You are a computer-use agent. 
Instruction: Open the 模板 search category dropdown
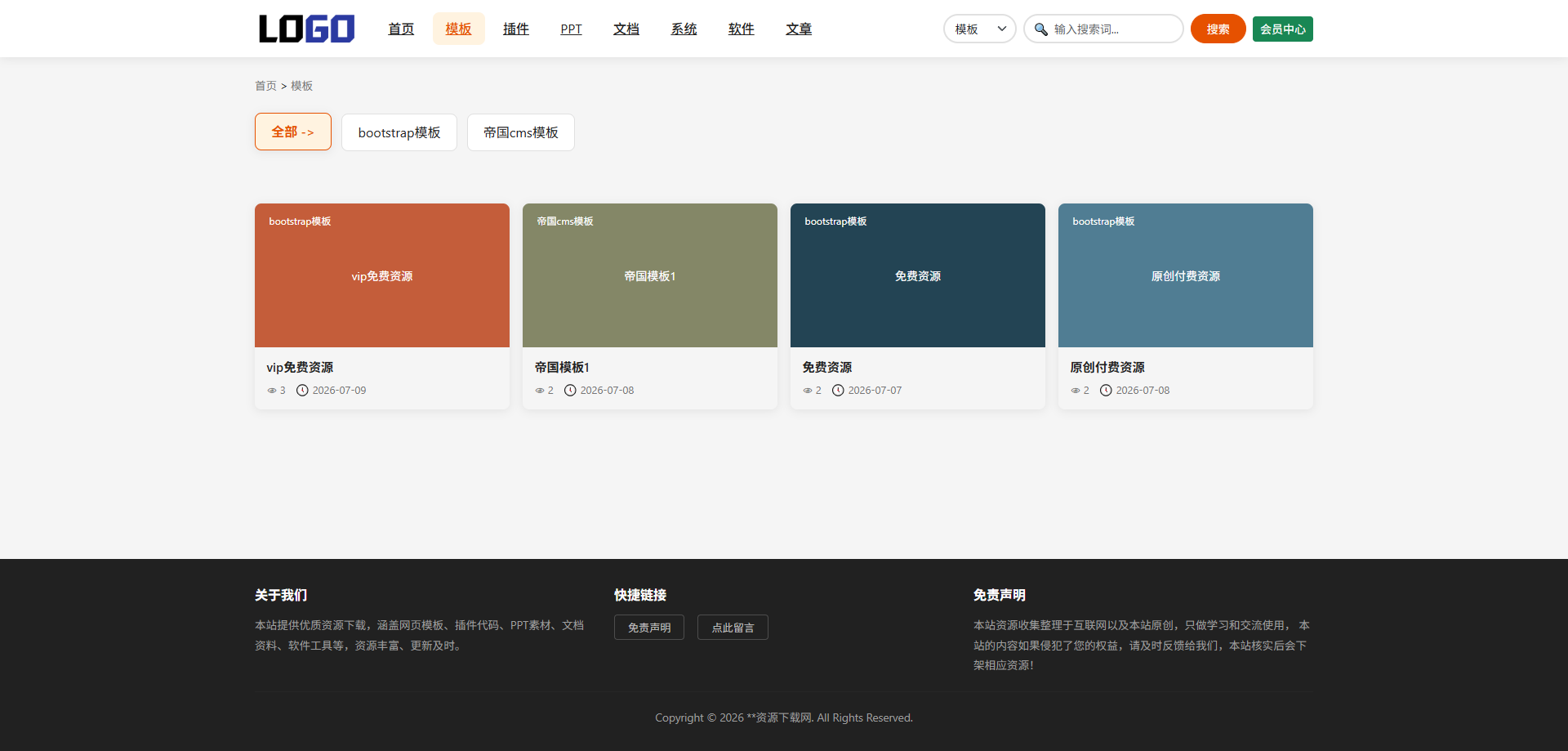[x=980, y=29]
